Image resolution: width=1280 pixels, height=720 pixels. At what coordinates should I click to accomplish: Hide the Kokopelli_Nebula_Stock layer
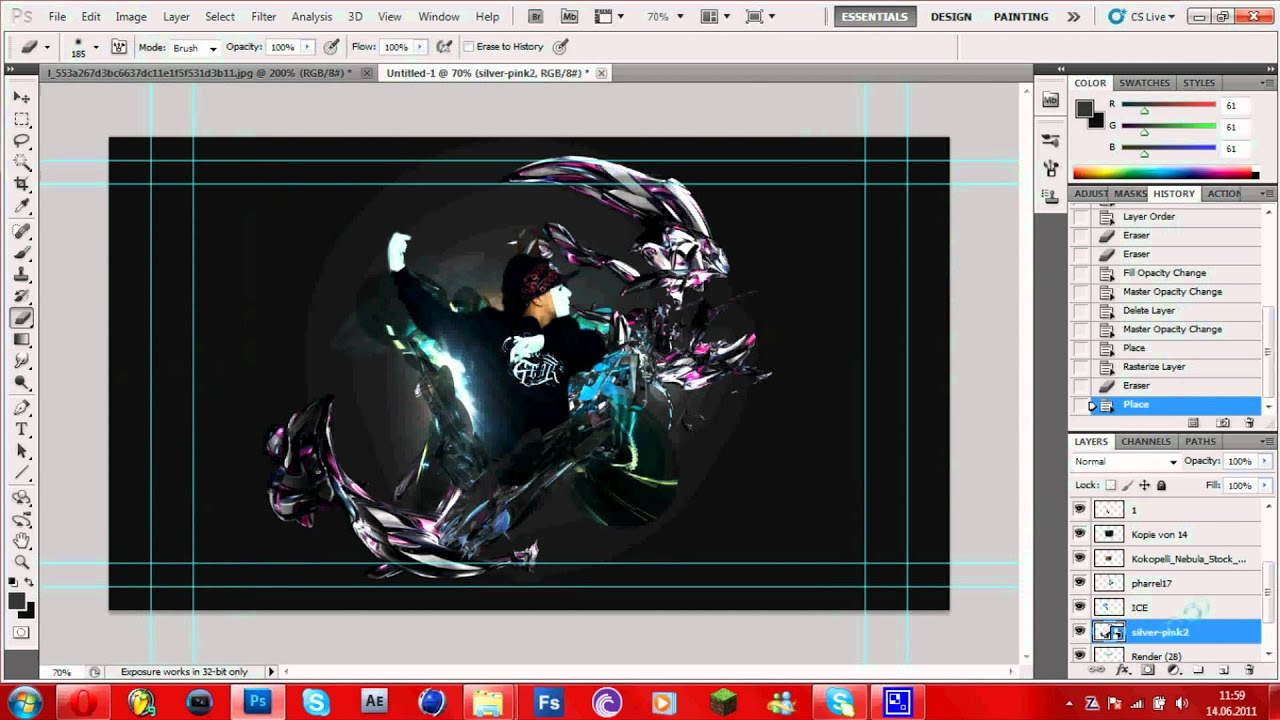tap(1080, 559)
